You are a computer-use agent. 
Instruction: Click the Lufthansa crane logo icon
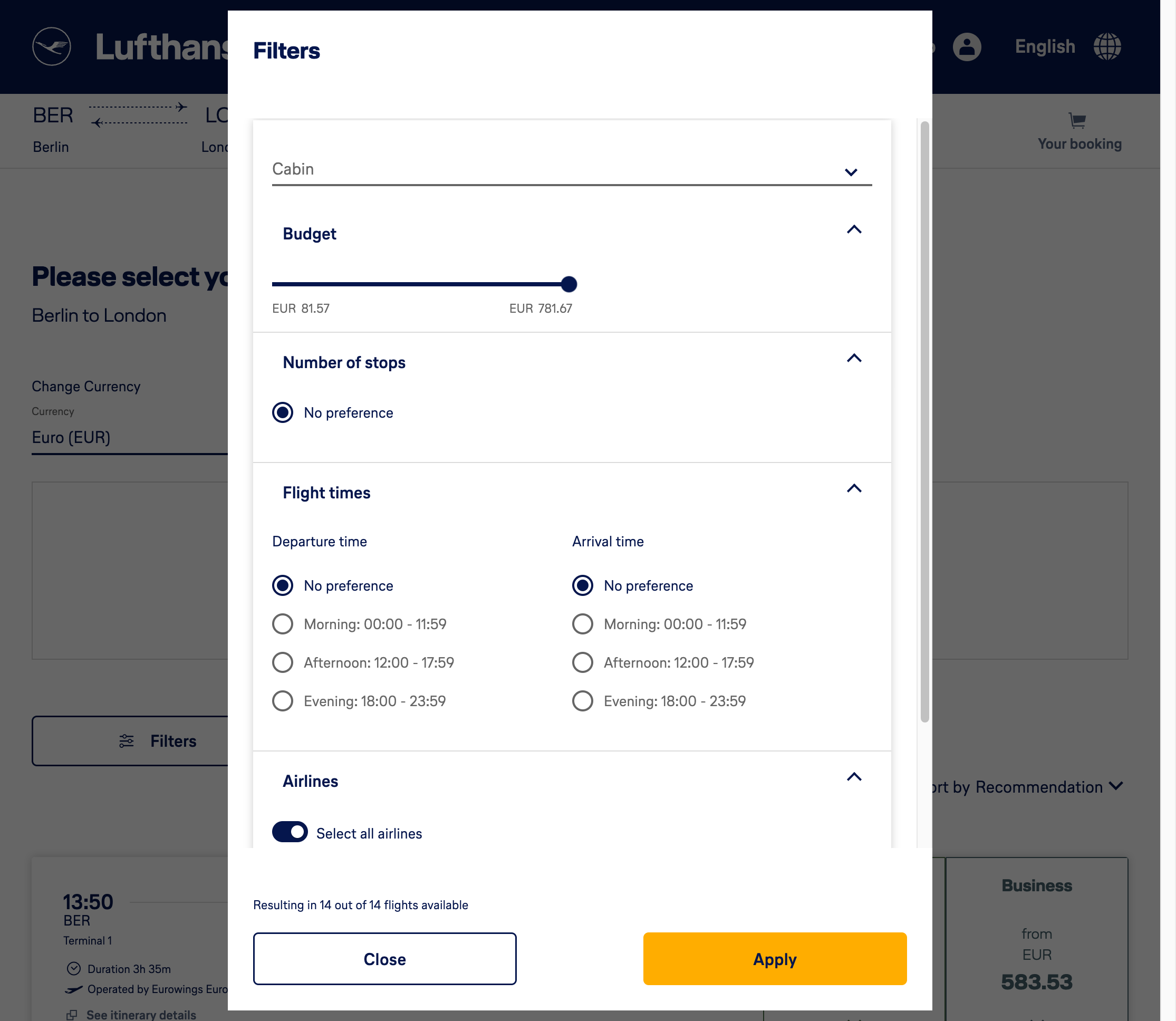pyautogui.click(x=51, y=47)
